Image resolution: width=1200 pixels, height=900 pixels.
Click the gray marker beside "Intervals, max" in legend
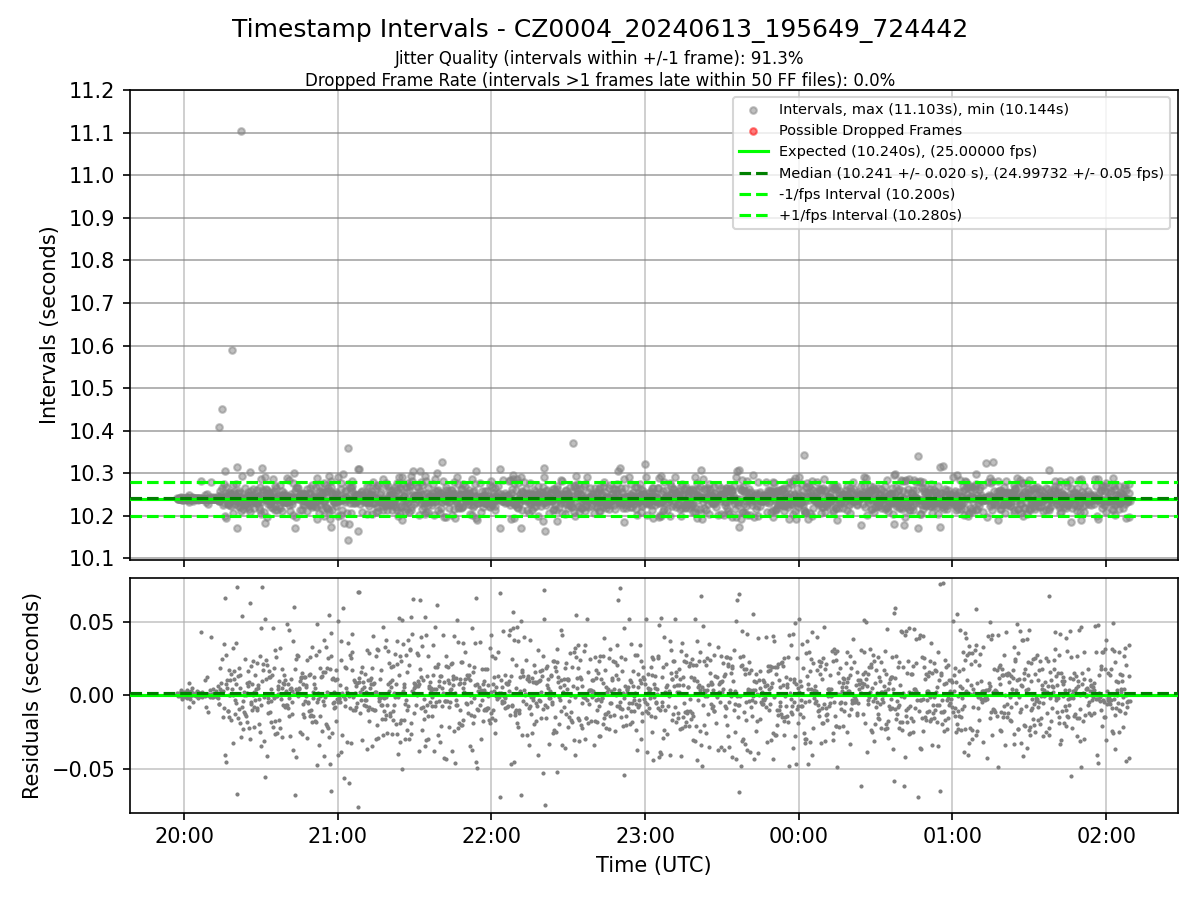pos(754,110)
